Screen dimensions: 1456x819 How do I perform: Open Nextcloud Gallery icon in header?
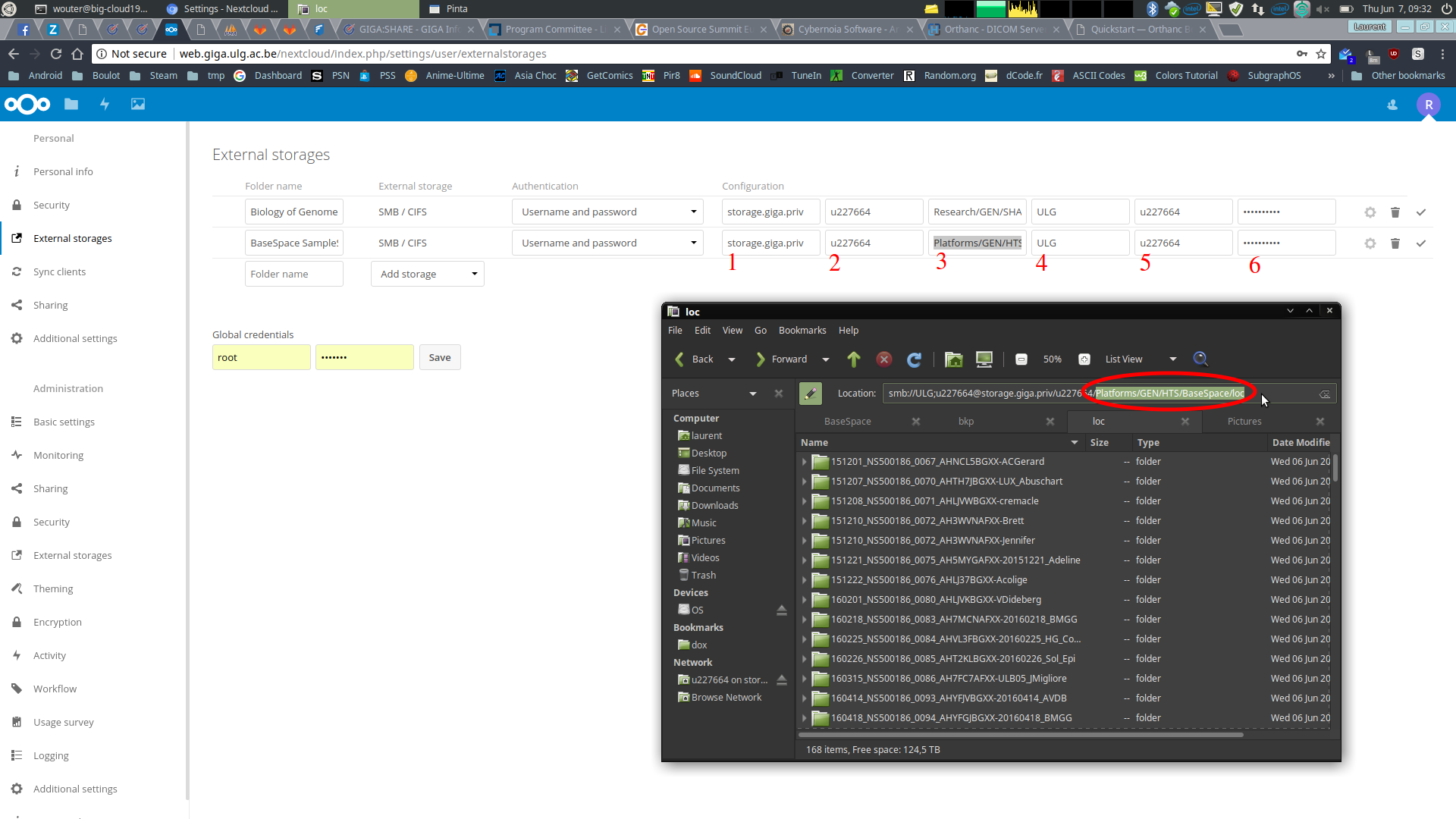[x=138, y=105]
